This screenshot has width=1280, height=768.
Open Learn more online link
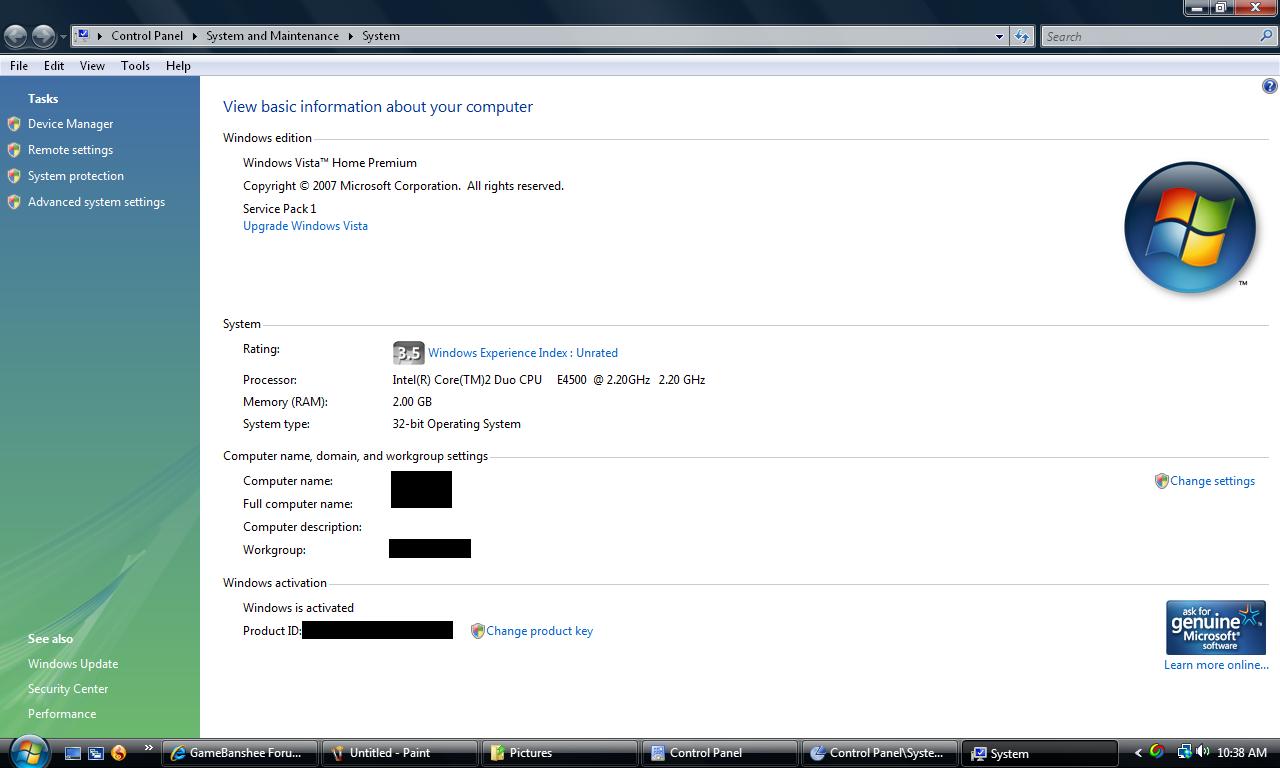coord(1216,665)
